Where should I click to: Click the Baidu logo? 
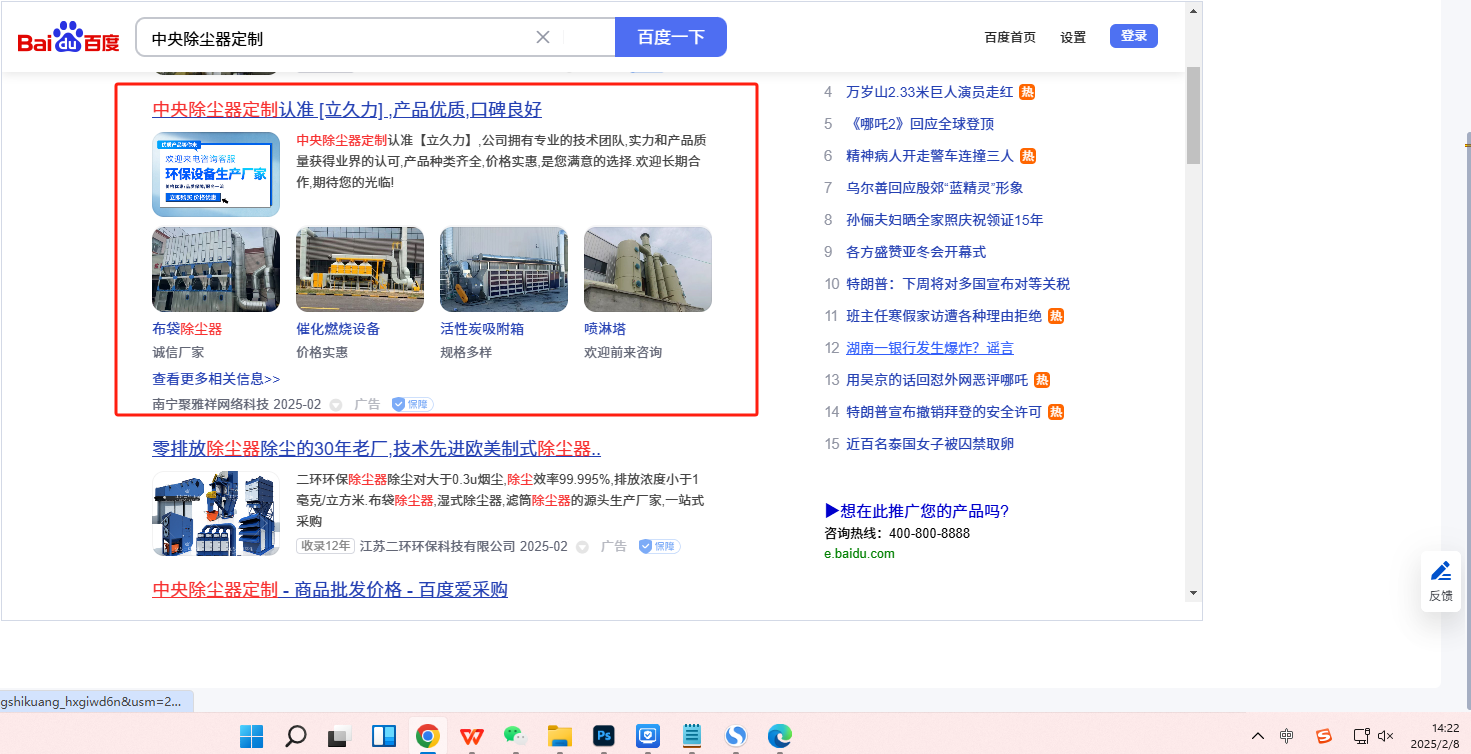(68, 38)
